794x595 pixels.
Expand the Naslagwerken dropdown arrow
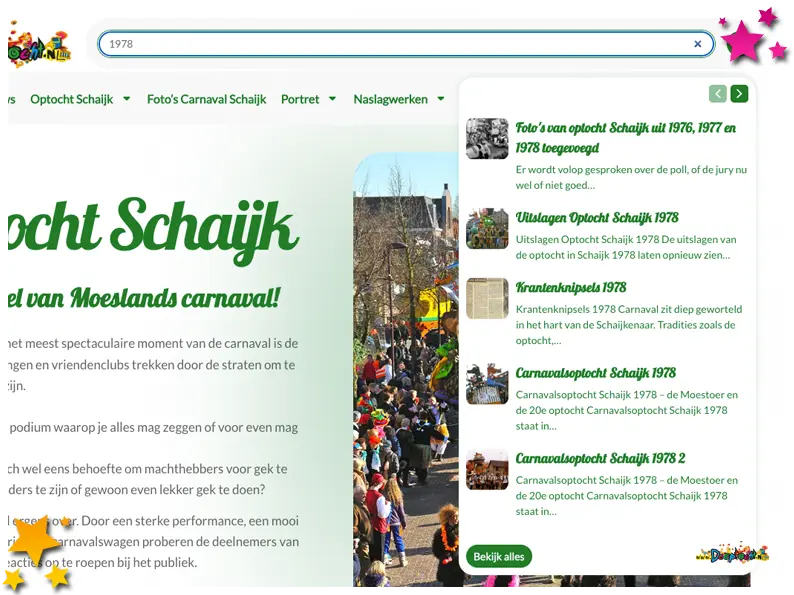tap(441, 99)
